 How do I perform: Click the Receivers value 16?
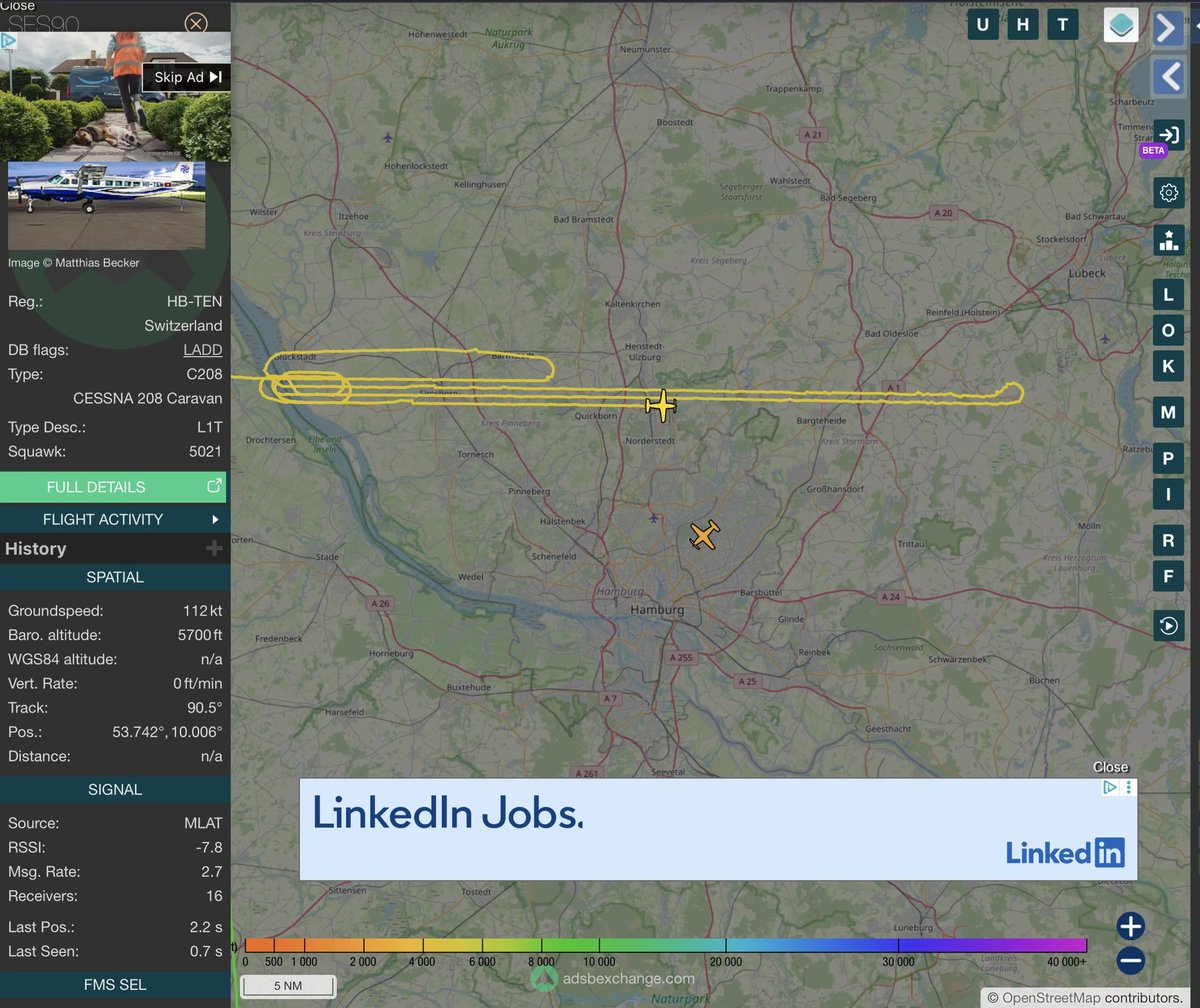point(214,895)
